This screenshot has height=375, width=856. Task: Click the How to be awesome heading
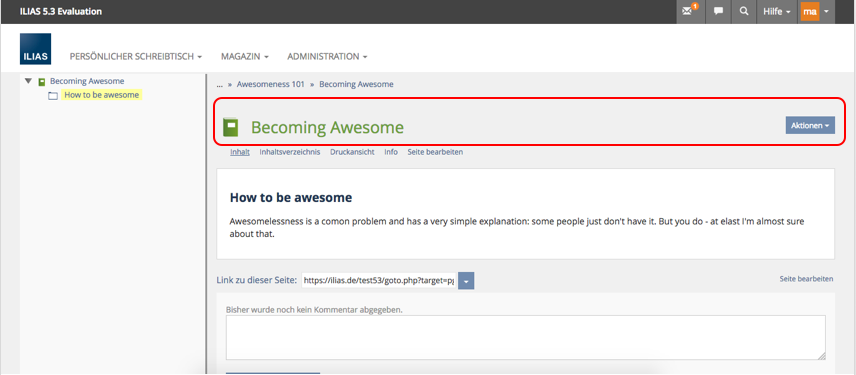click(290, 198)
